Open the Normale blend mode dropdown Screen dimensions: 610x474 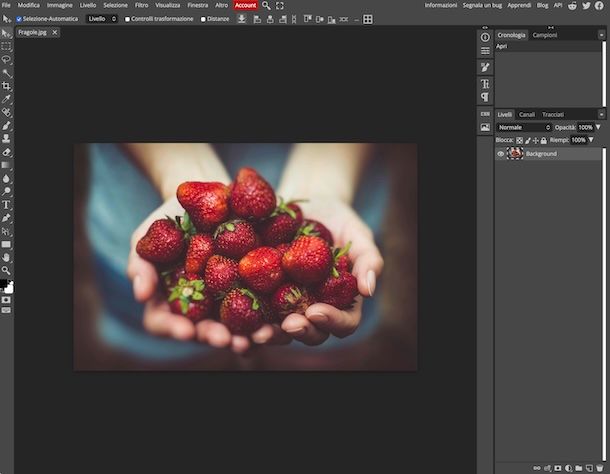[524, 127]
